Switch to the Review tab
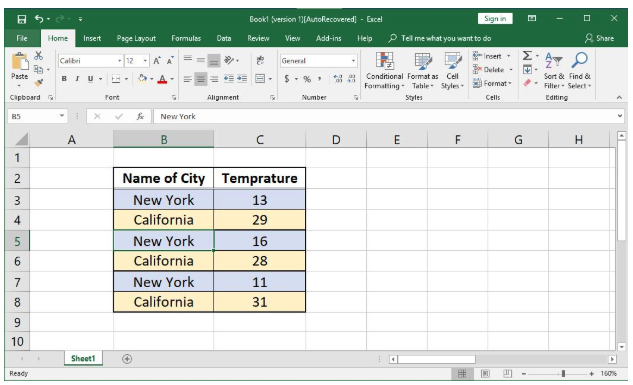Screen dimensions: 633x385 [258, 38]
